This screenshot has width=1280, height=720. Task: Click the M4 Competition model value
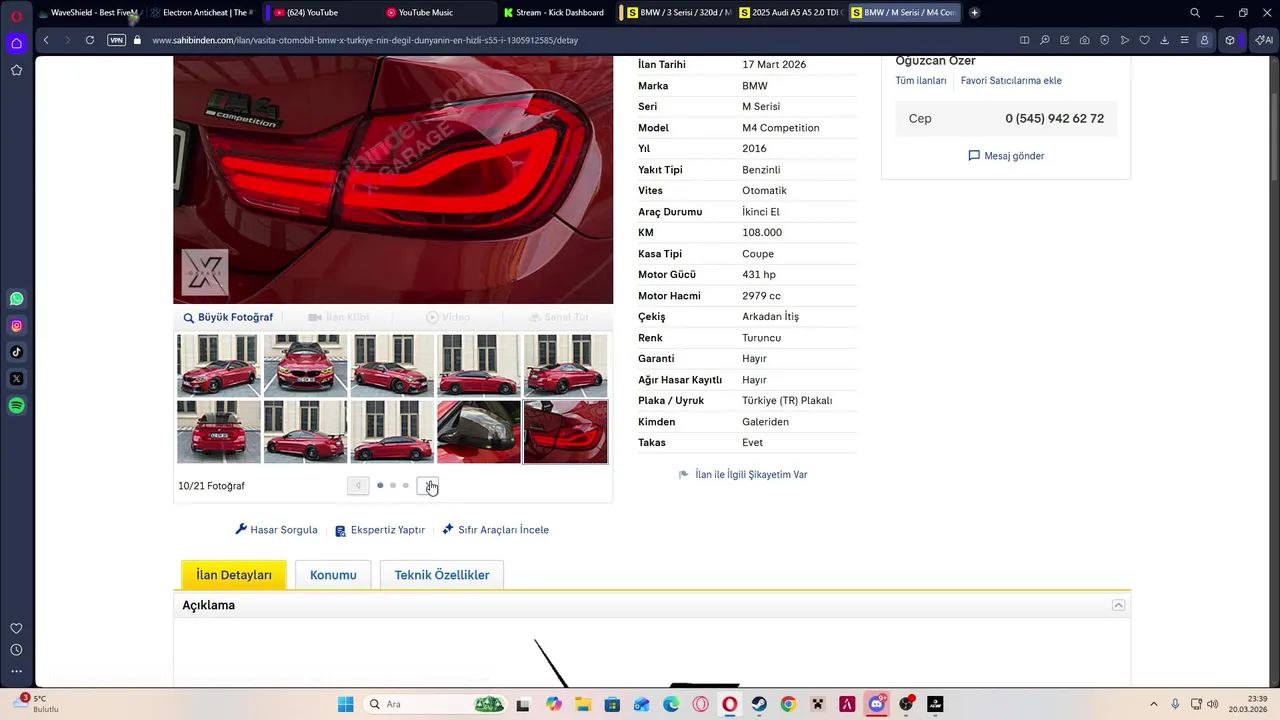(x=781, y=128)
